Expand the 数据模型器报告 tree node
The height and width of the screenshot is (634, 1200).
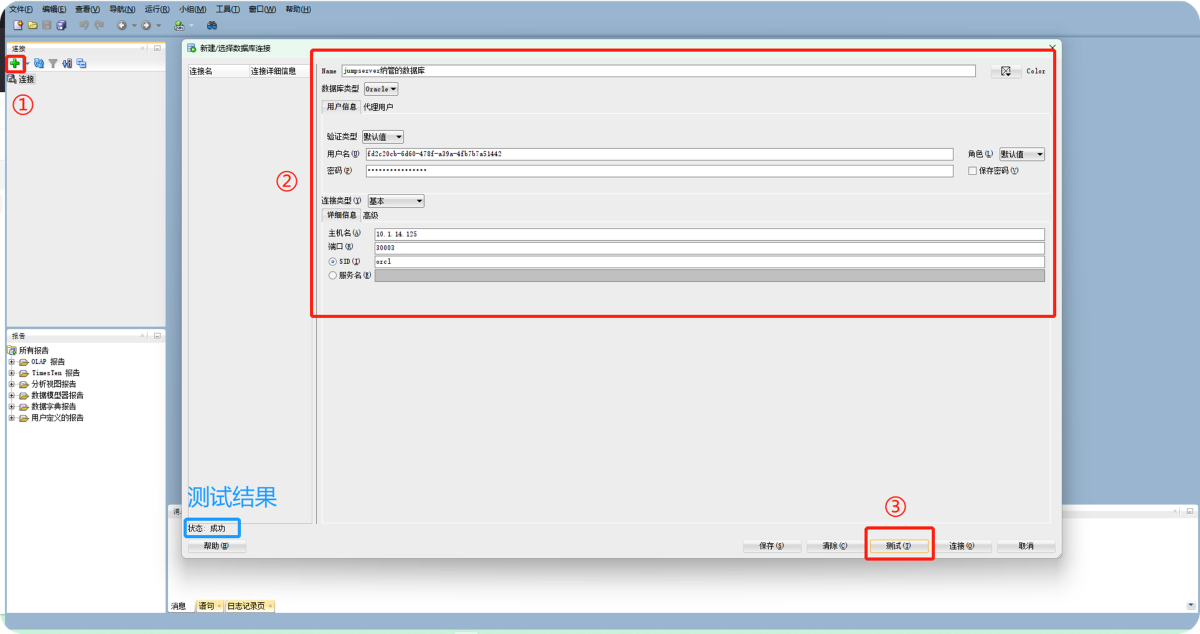coord(11,395)
